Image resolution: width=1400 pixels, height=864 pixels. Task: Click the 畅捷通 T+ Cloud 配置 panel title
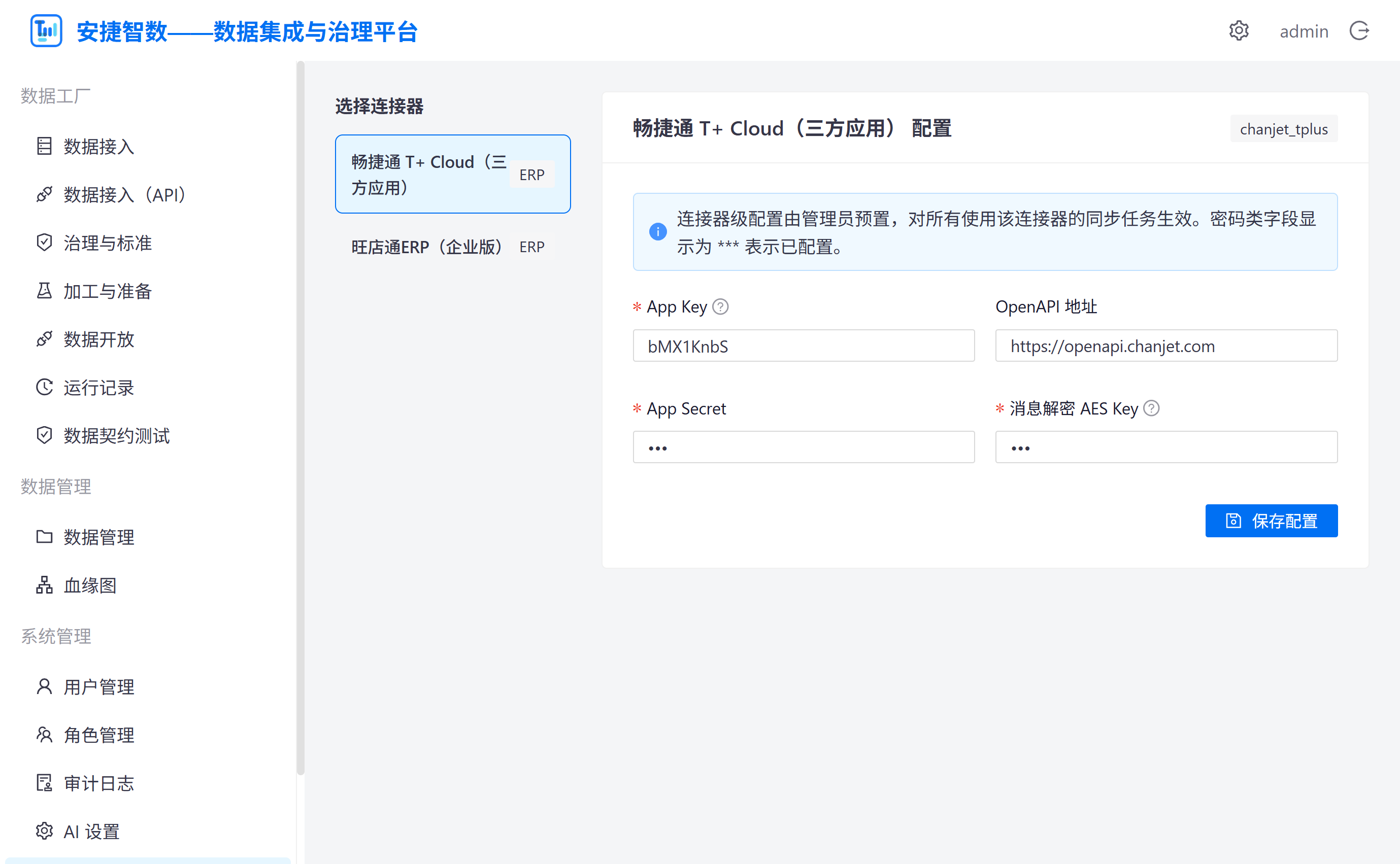click(792, 128)
